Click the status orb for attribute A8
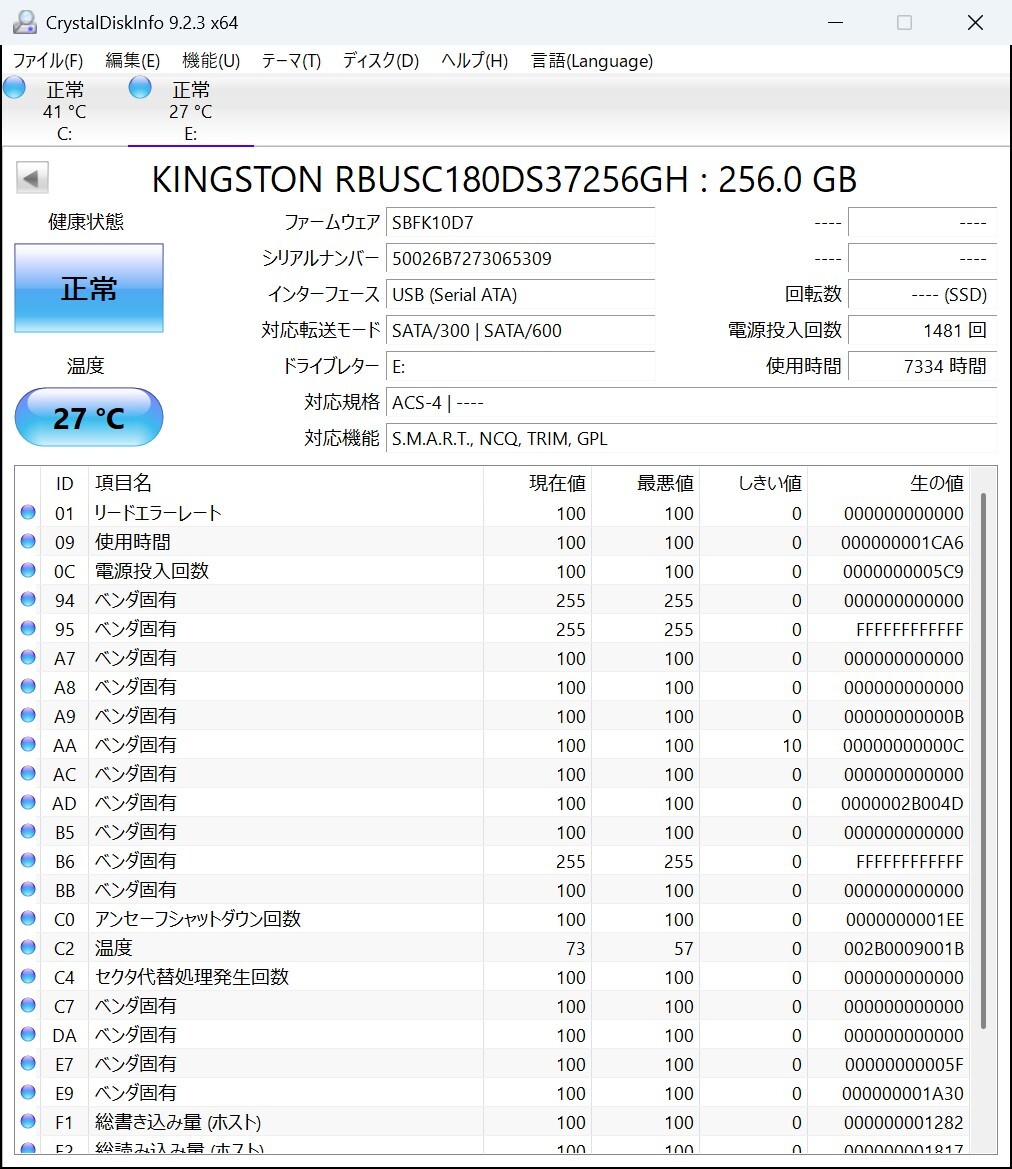The image size is (1012, 1169). [x=28, y=687]
